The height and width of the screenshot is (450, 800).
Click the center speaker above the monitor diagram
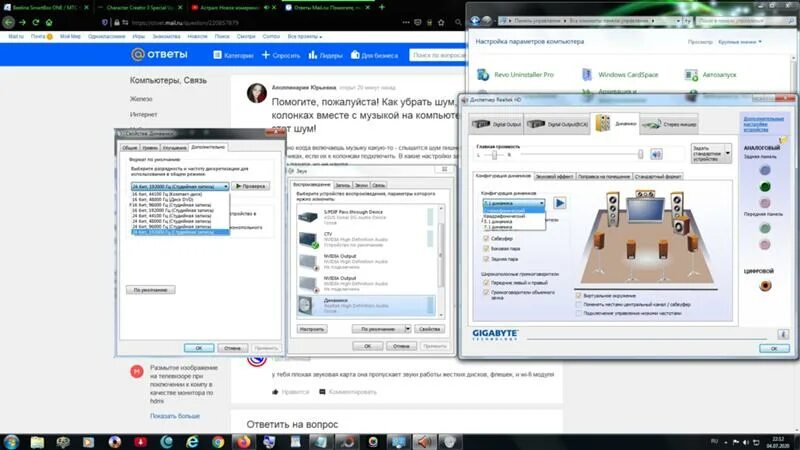point(645,194)
